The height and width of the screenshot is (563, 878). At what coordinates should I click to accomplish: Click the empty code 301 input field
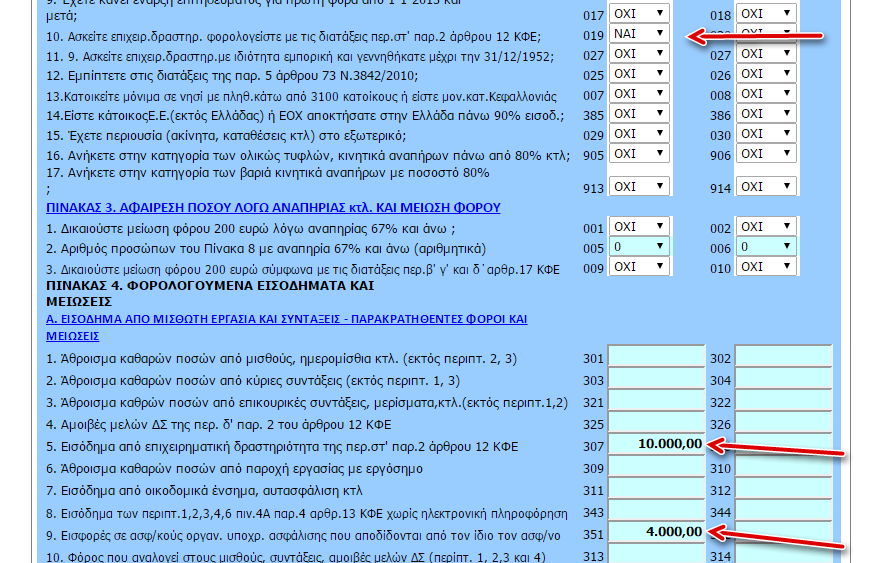click(656, 358)
